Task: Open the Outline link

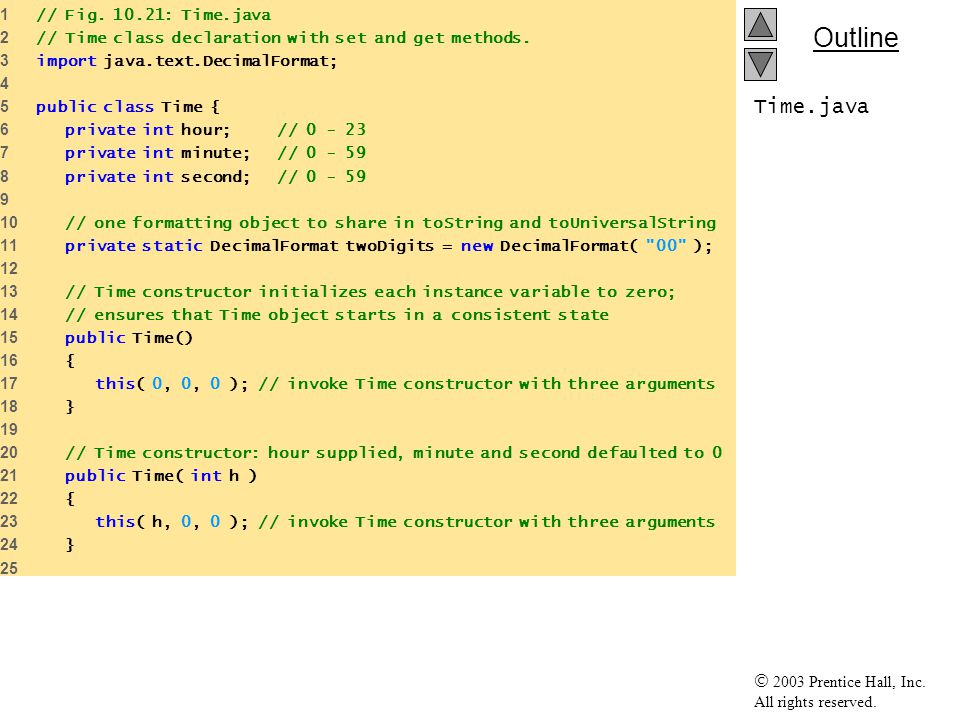Action: 855,38
